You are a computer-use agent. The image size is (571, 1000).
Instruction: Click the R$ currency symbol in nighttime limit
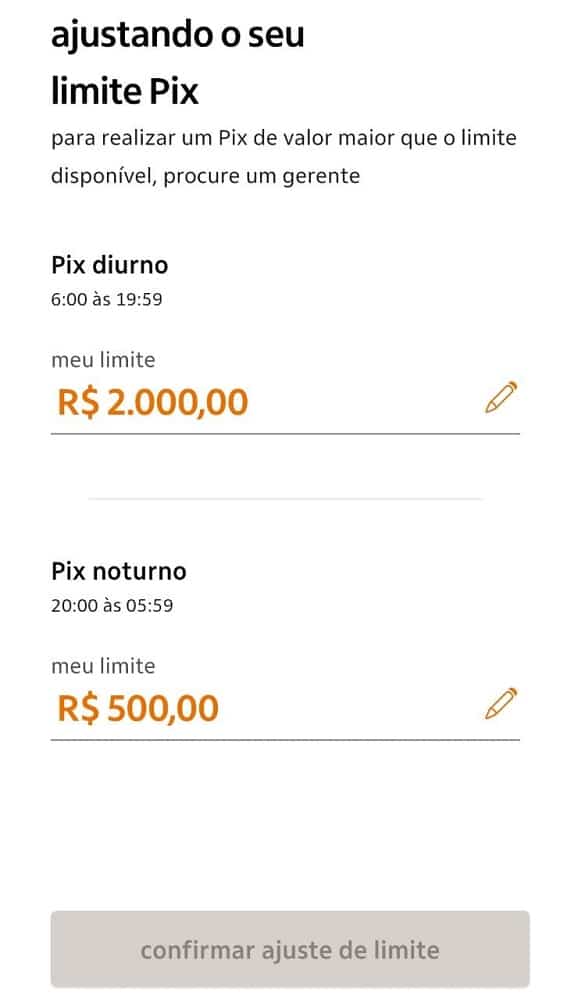(x=78, y=709)
